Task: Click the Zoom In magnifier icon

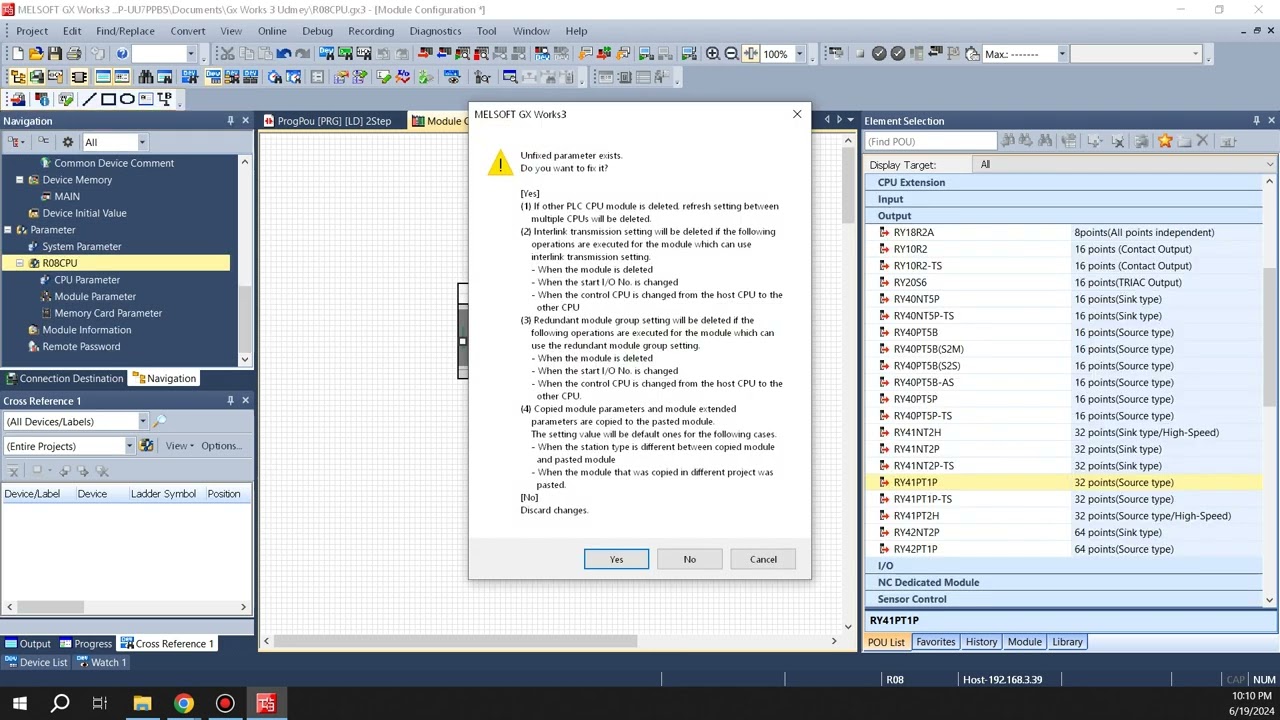Action: pos(713,54)
